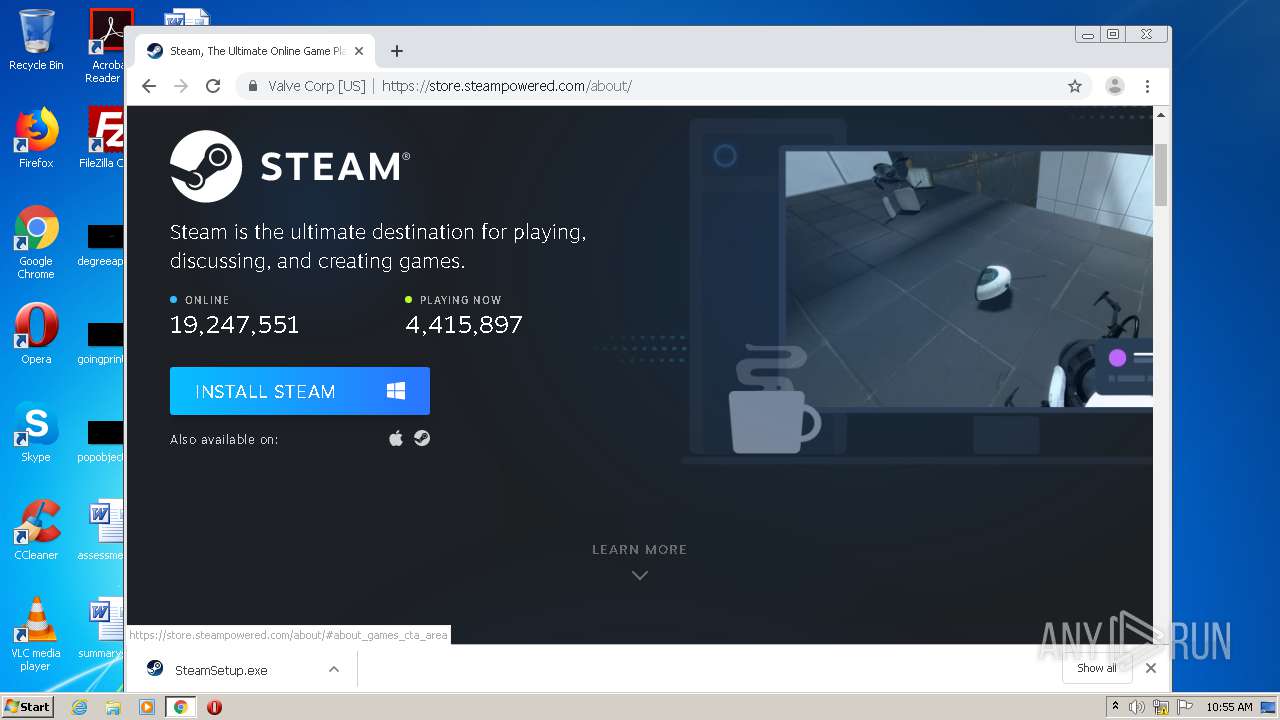Click the Learn More down chevron
This screenshot has width=1280, height=720.
pos(640,575)
